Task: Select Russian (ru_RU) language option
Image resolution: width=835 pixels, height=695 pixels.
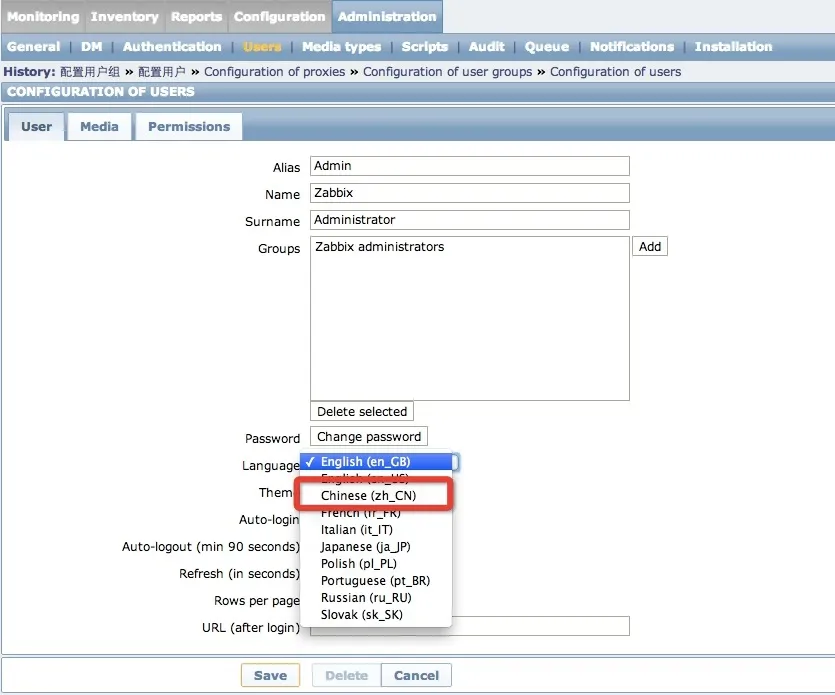Action: 376,598
